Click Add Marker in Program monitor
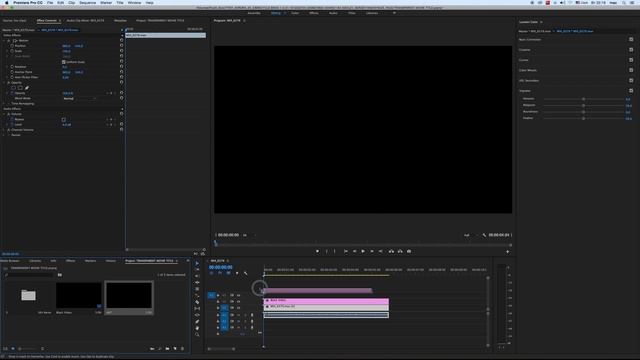This screenshot has height=360, width=640. (x=318, y=251)
